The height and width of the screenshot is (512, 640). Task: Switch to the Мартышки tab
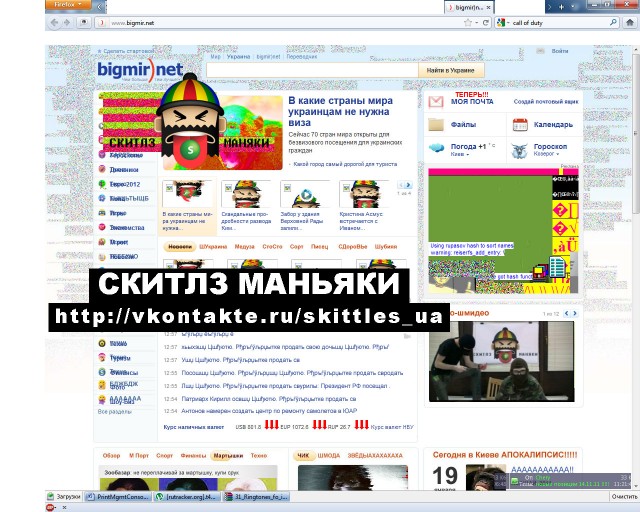click(x=221, y=456)
